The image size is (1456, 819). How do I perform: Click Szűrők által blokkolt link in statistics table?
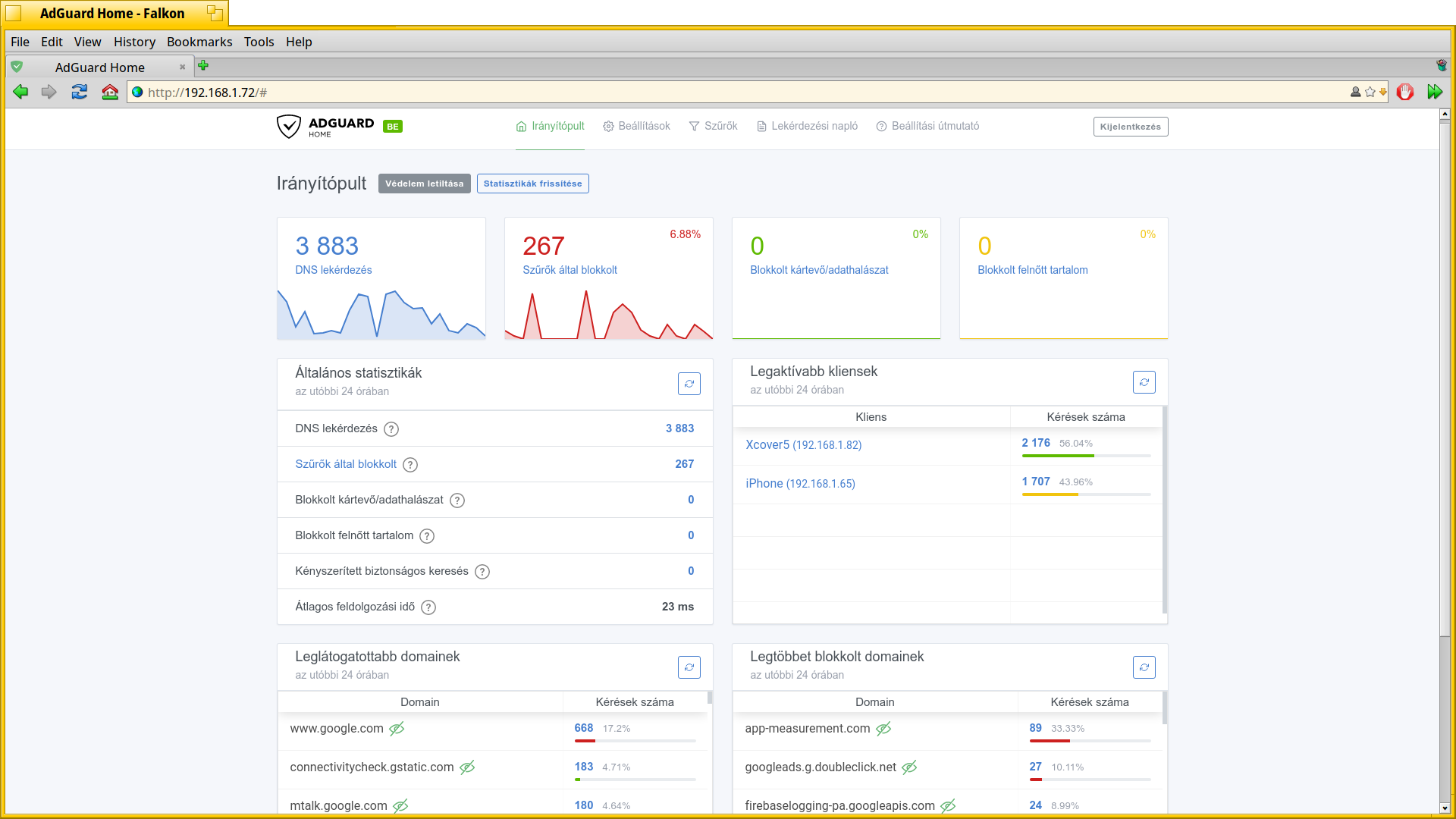pyautogui.click(x=346, y=464)
